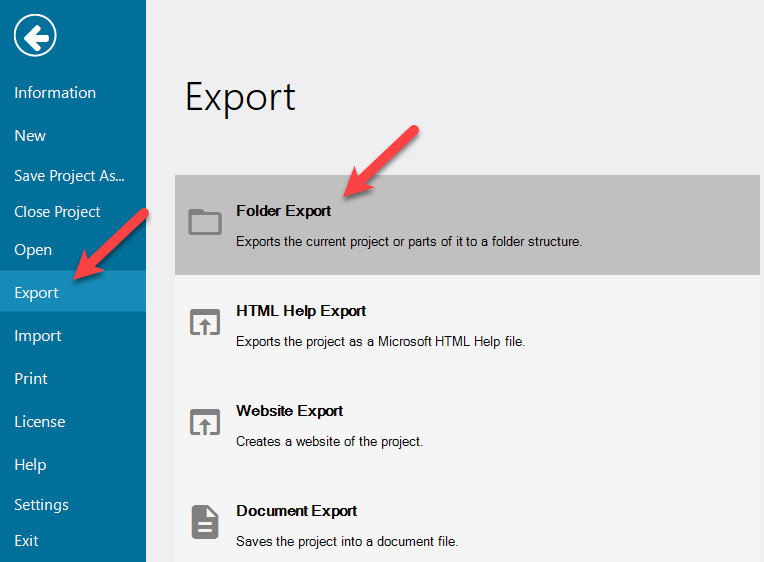Click the back arrow circle icon
The width and height of the screenshot is (764, 562).
point(35,38)
